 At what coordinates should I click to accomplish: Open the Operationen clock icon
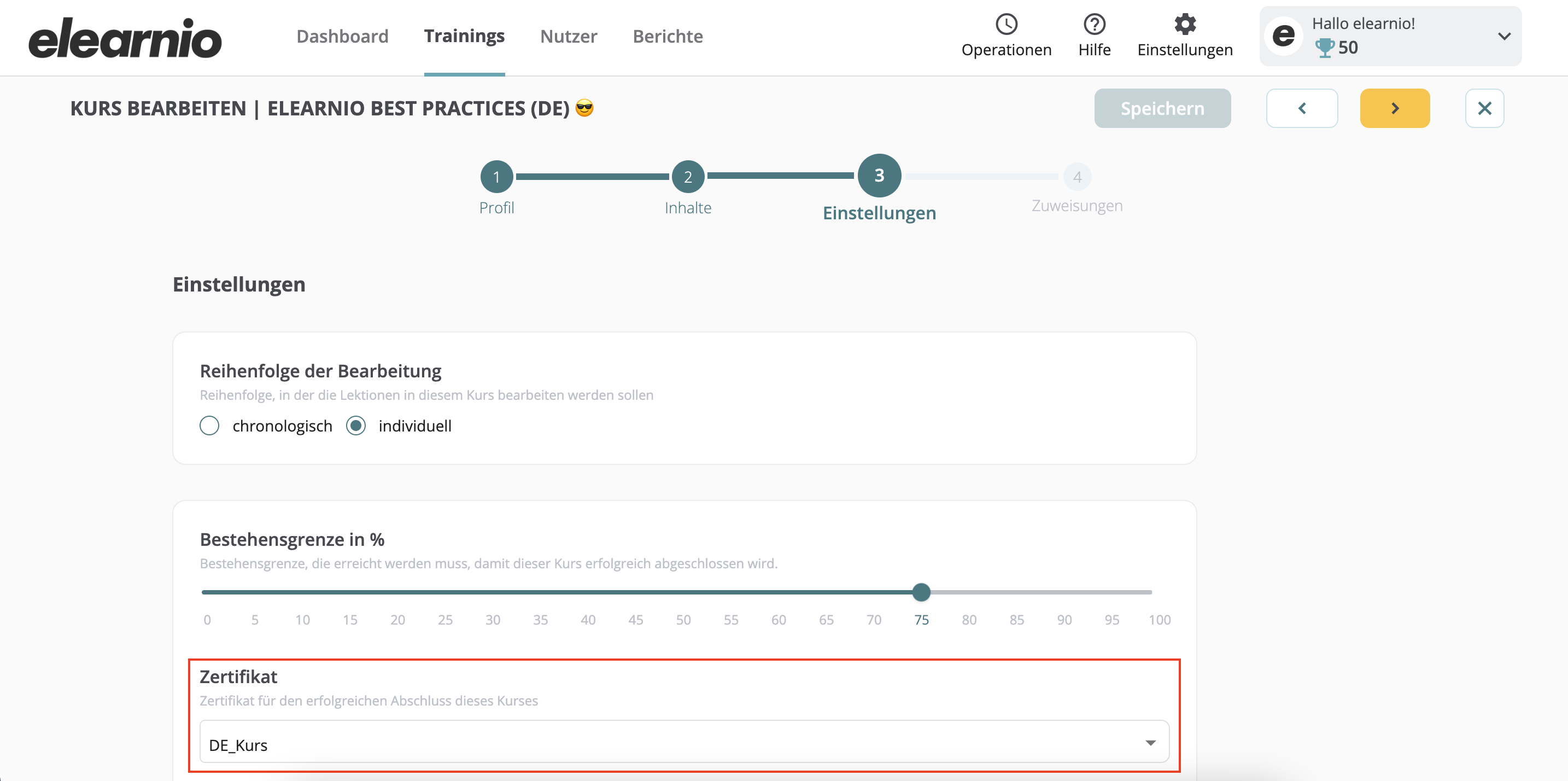[1006, 25]
